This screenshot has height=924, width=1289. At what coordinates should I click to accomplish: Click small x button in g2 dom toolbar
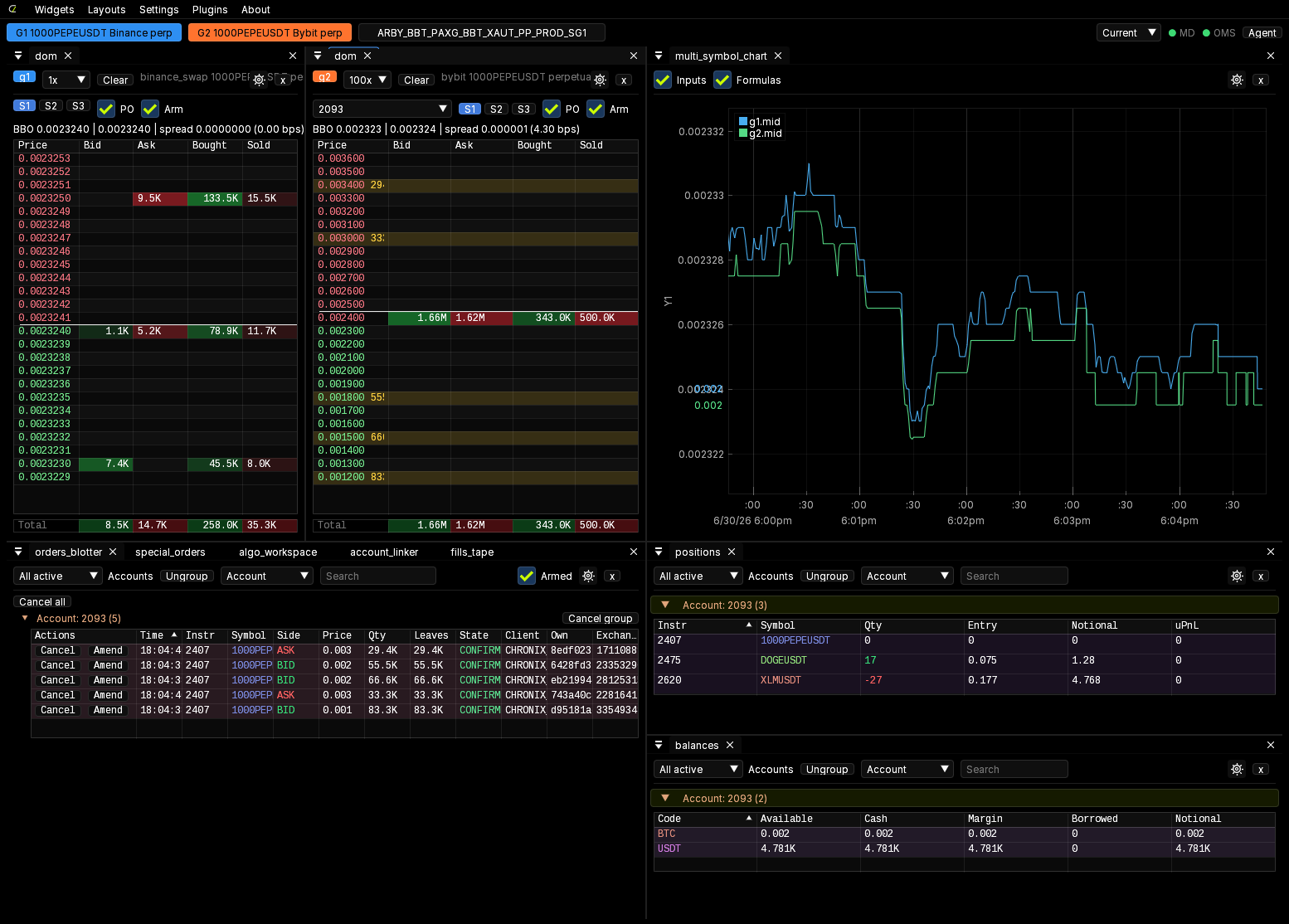[x=624, y=80]
